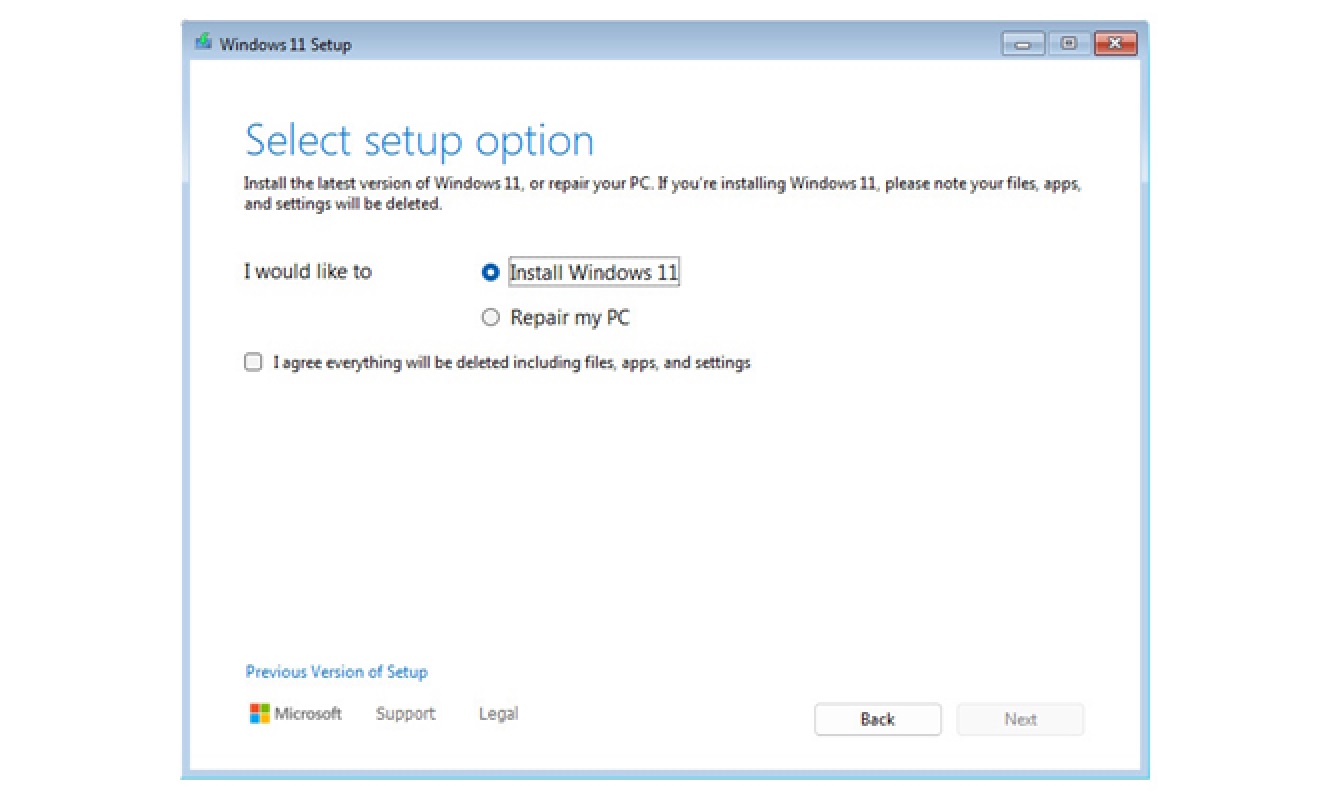Click the 'Select setup option' heading
The width and height of the screenshot is (1332, 800).
click(419, 140)
